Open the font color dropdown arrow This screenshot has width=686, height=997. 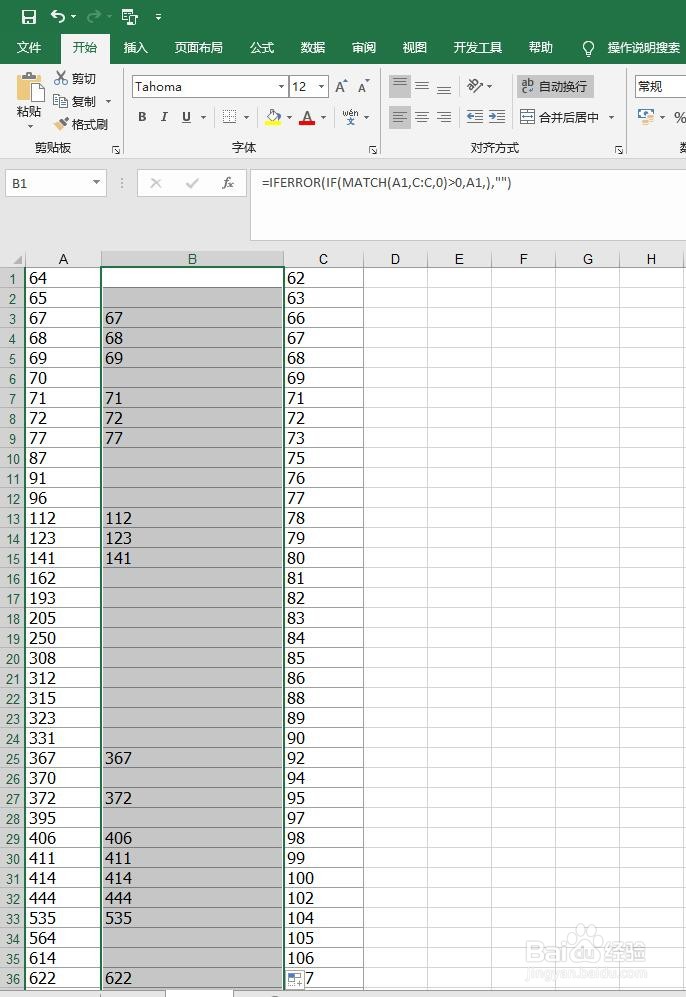(x=324, y=118)
